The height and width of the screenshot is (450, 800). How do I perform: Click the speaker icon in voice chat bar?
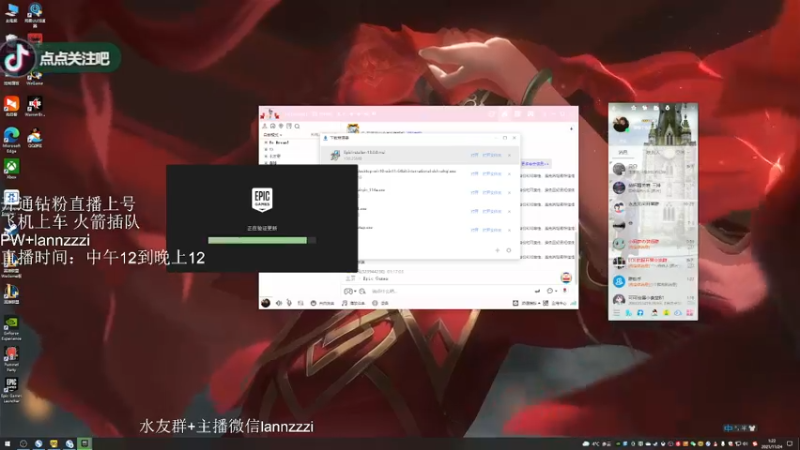(279, 303)
